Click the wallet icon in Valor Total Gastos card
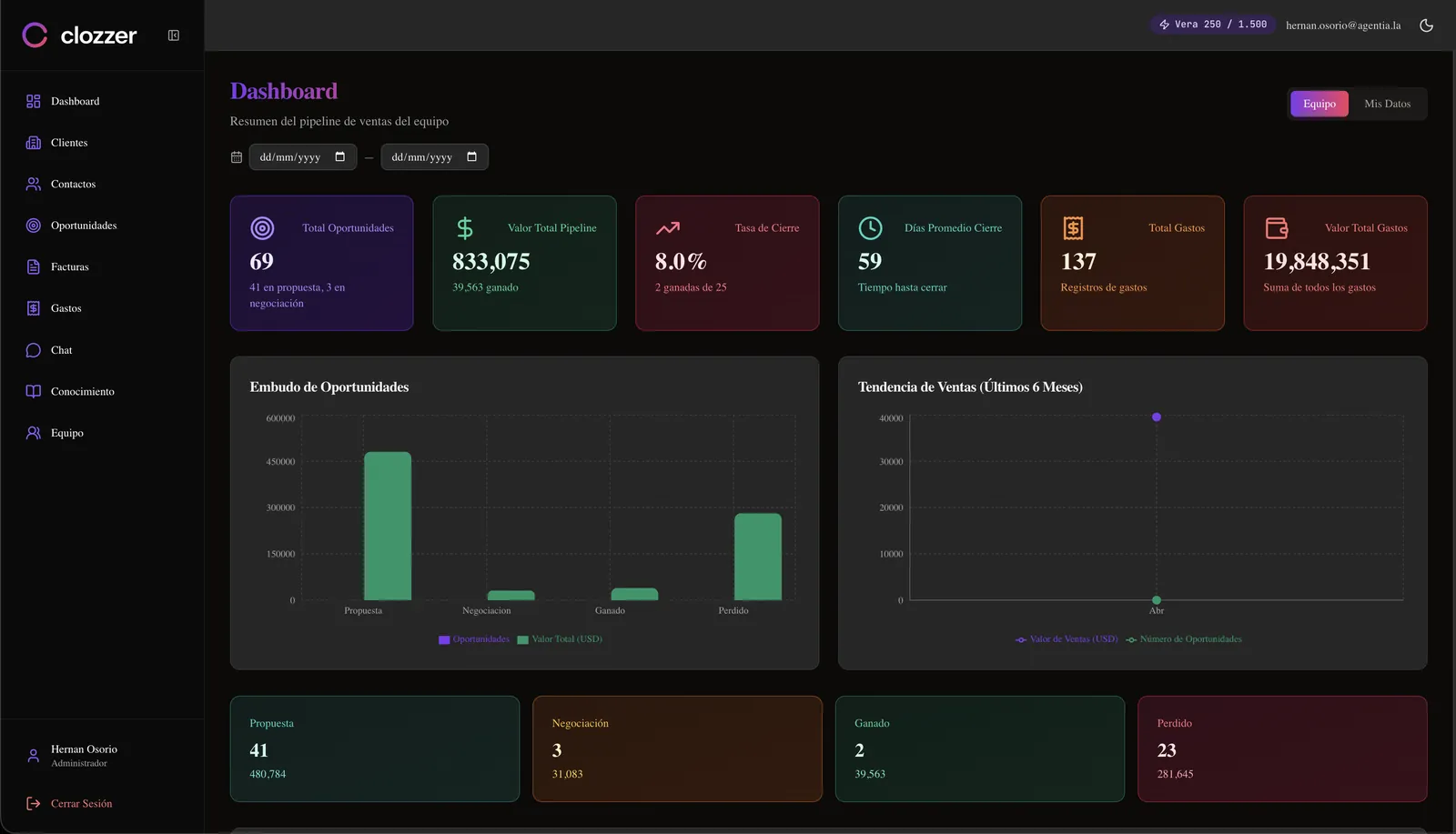1456x834 pixels. pos(1277,228)
